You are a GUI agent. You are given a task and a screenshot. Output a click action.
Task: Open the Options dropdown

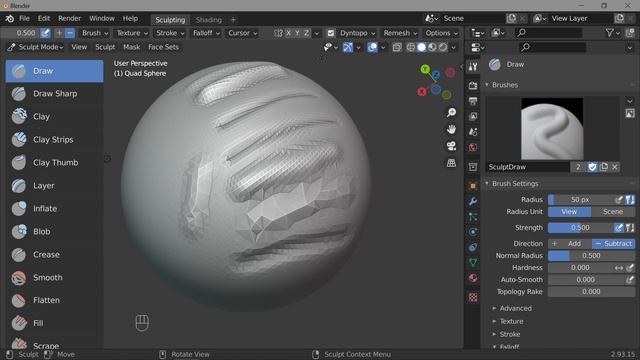coord(442,33)
